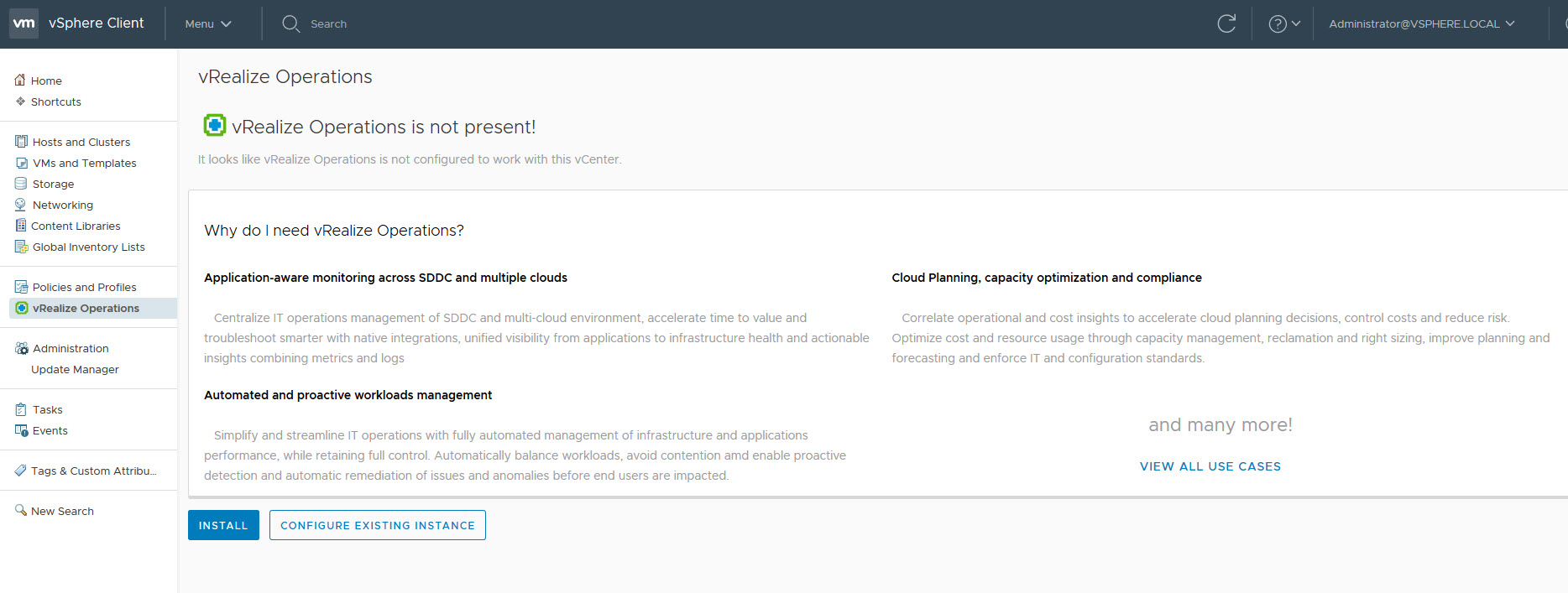The image size is (1568, 593).
Task: Click the Storage icon in navigation
Action: click(21, 184)
